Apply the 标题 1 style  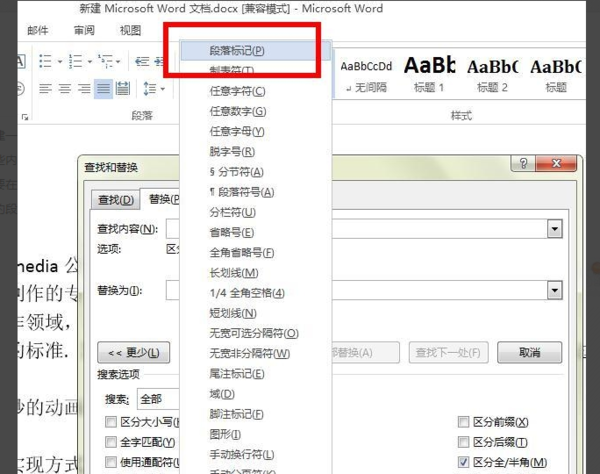pos(429,76)
